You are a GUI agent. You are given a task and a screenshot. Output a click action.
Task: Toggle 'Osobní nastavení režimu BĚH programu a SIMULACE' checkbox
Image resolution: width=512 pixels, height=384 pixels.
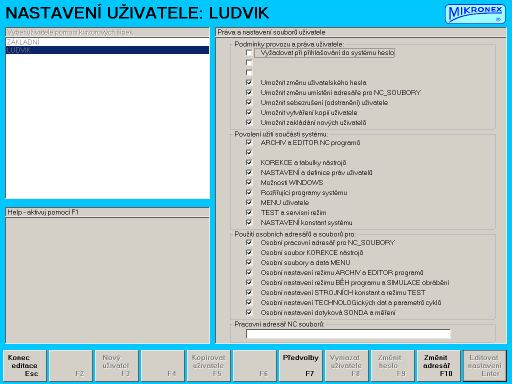(x=249, y=282)
